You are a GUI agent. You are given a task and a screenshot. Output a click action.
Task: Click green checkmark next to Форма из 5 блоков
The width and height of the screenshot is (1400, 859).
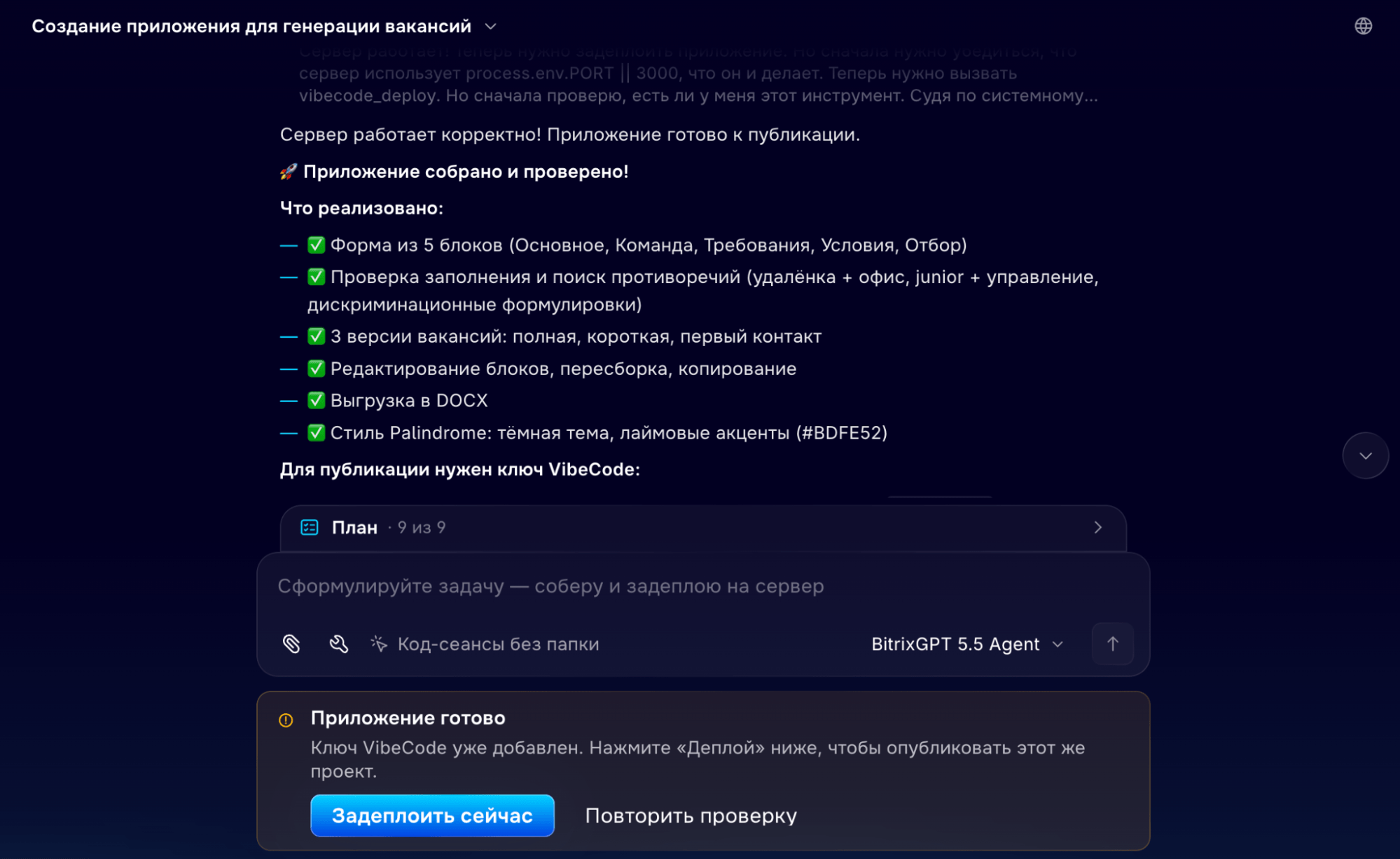(x=316, y=245)
